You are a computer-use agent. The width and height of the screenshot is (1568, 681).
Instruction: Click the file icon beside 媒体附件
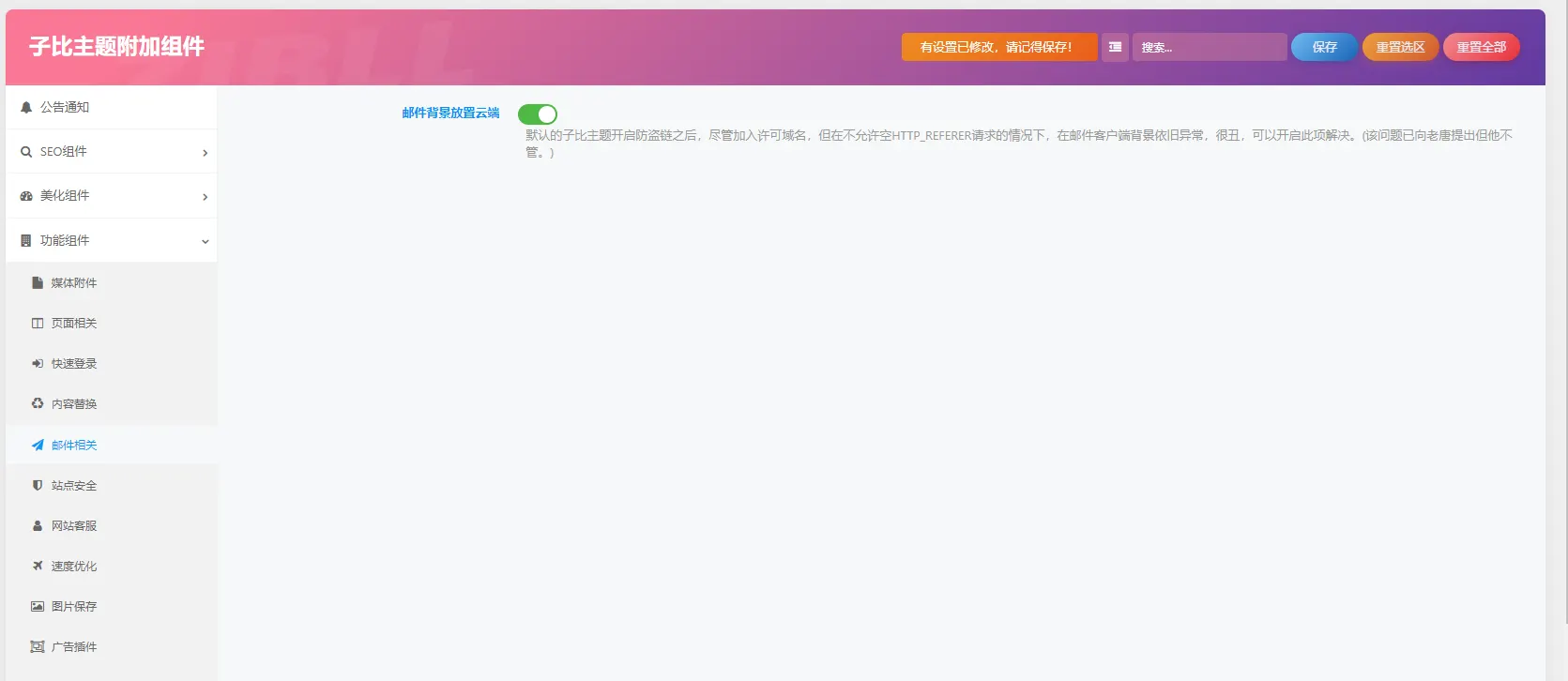(x=38, y=282)
